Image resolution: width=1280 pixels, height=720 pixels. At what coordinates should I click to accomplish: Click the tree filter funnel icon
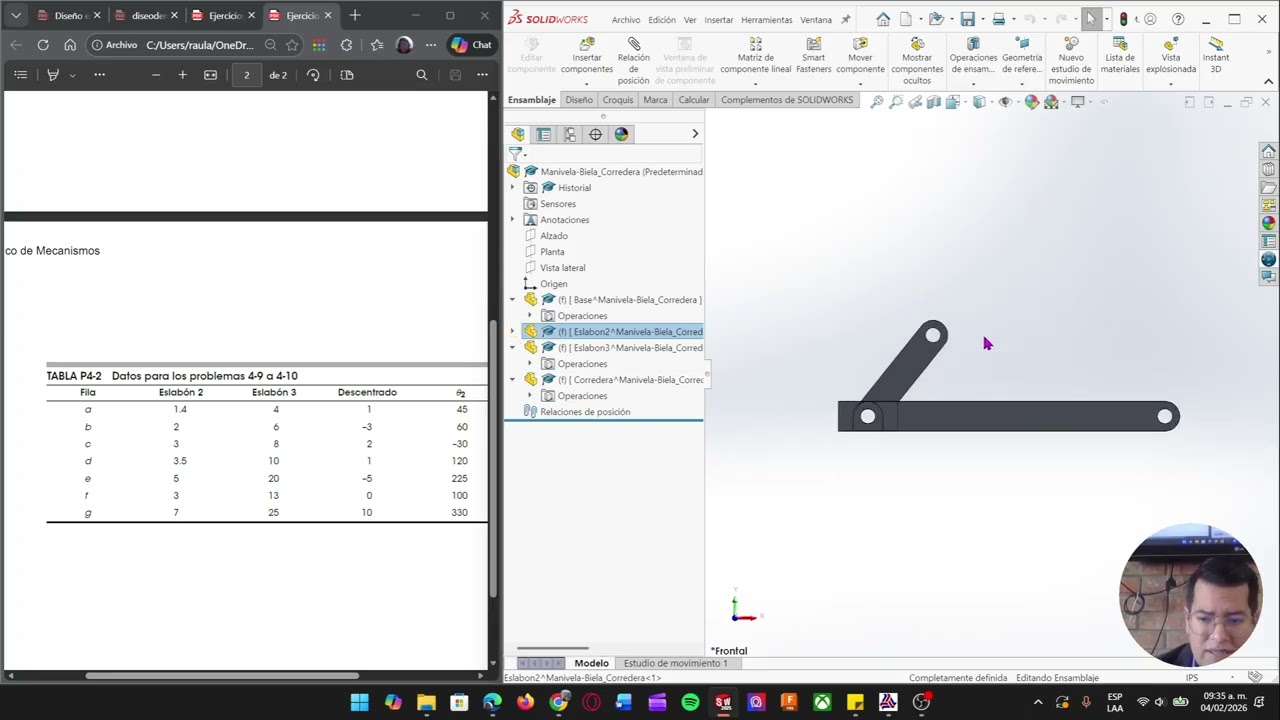[515, 153]
